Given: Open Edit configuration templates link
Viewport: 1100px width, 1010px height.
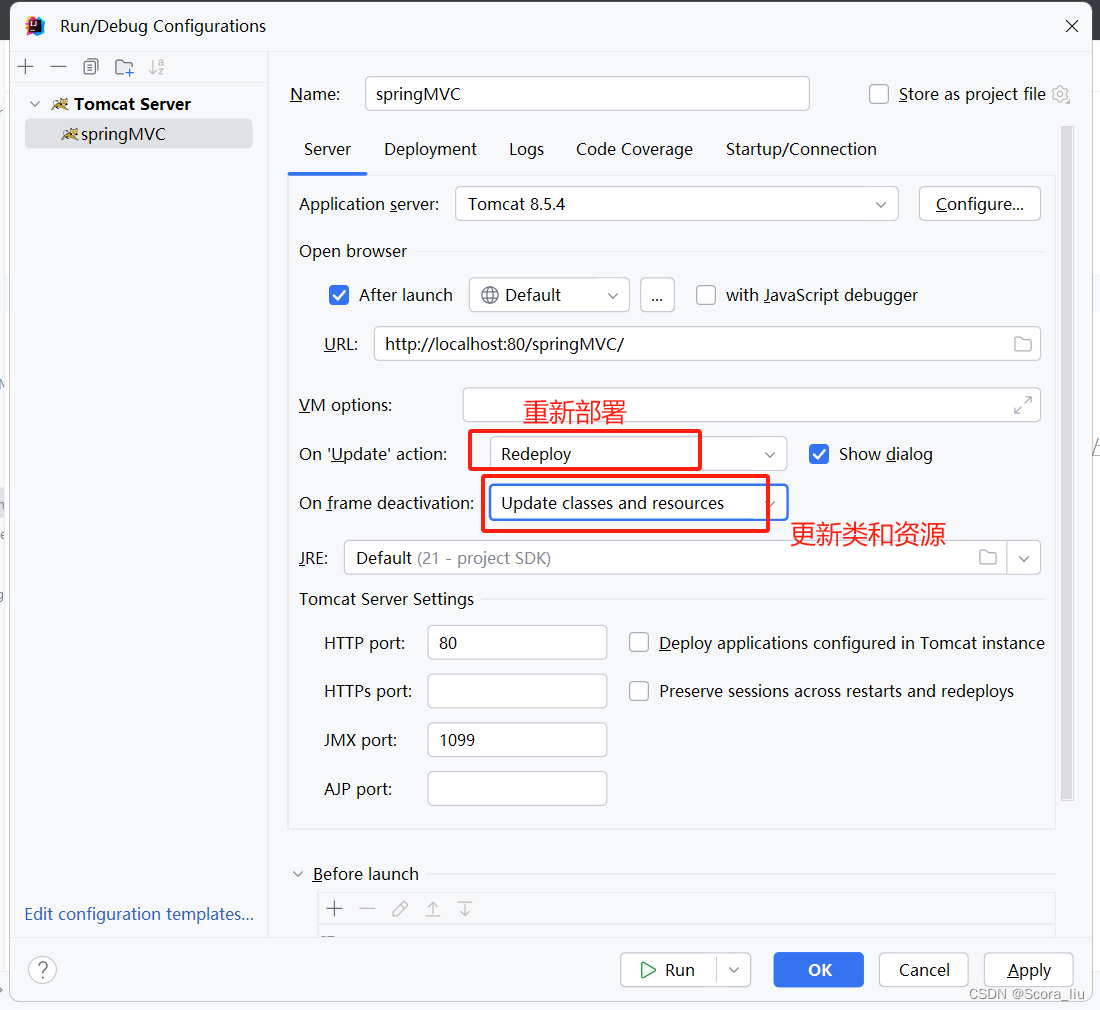Looking at the screenshot, I should coord(139,914).
